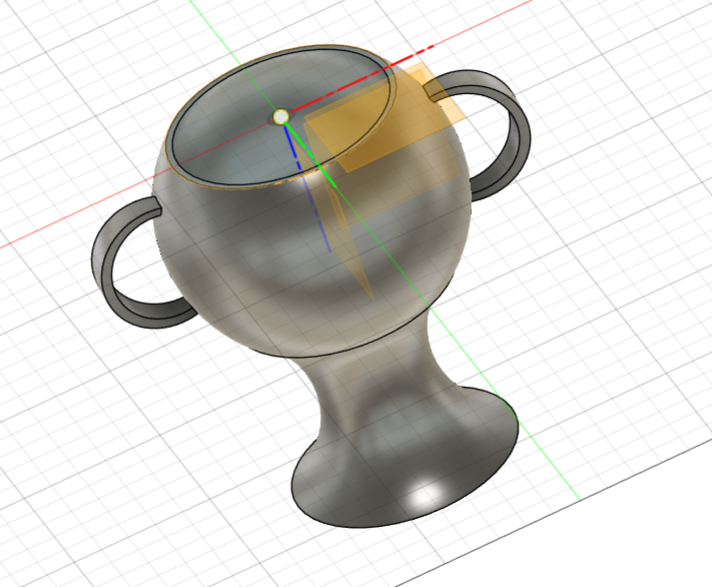This screenshot has height=587, width=712.
Task: Select the bottom outline edge of the base
Action: 380,524
